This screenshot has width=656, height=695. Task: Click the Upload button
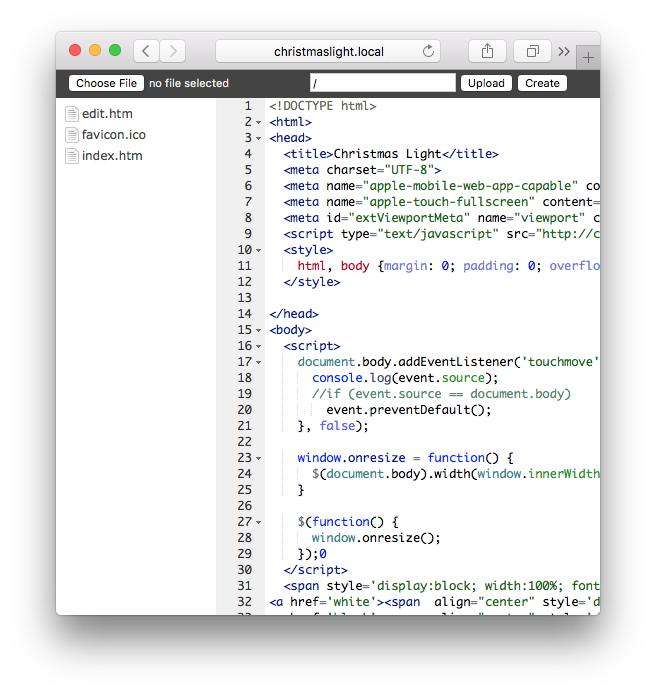tap(486, 83)
